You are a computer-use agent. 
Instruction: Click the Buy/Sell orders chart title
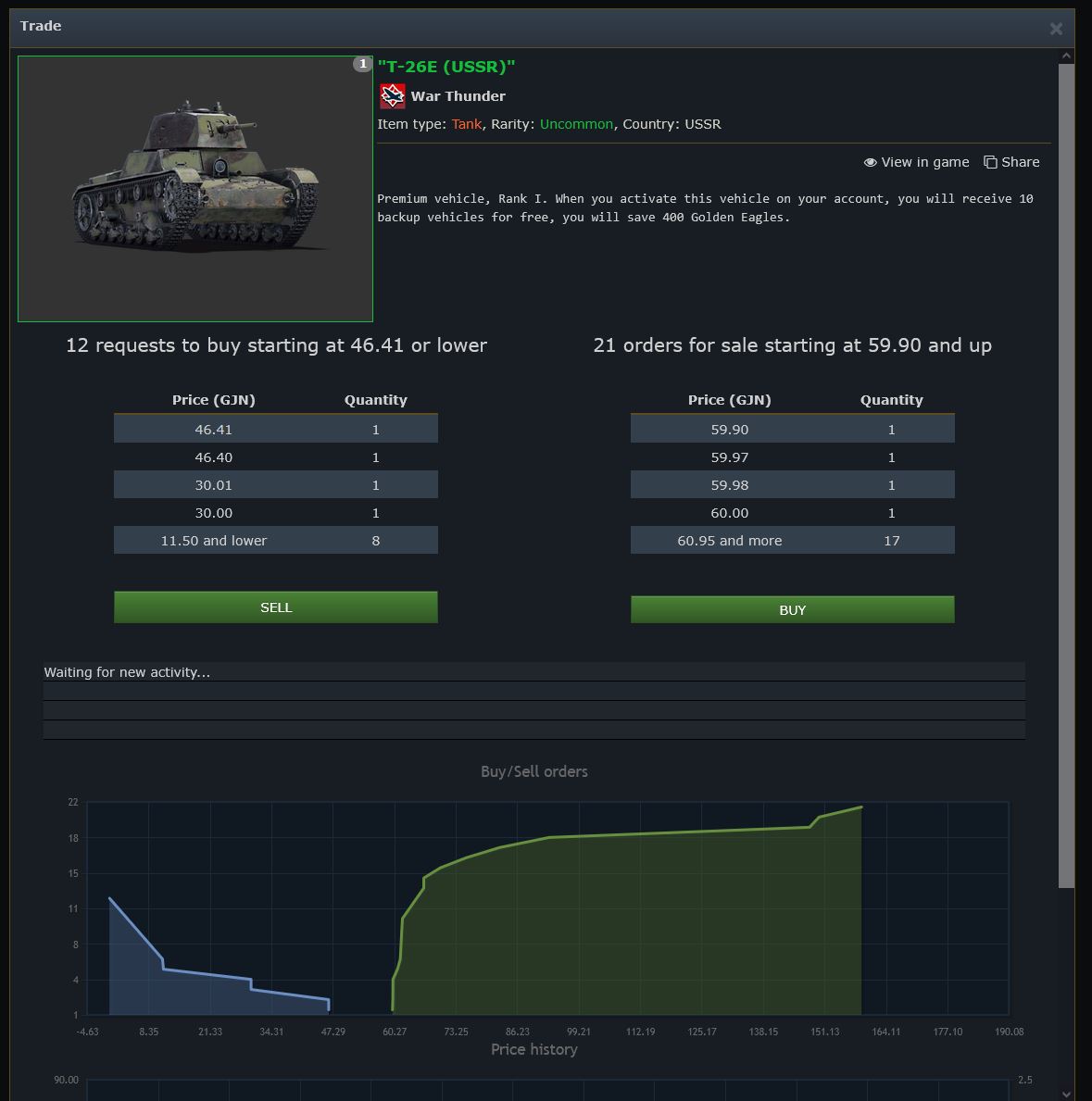(x=533, y=771)
